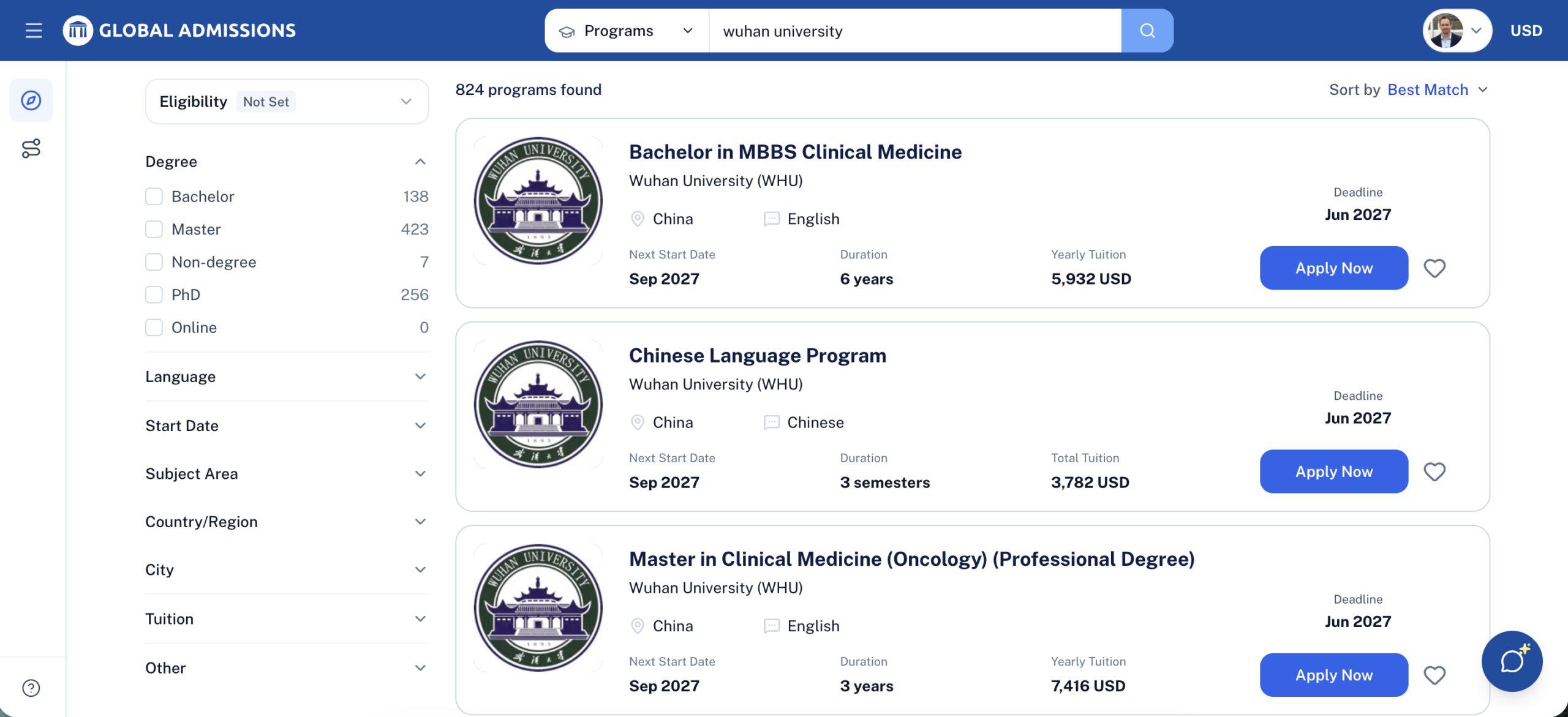Open Bachelor in MBBS Clinical Medicine title

[795, 152]
